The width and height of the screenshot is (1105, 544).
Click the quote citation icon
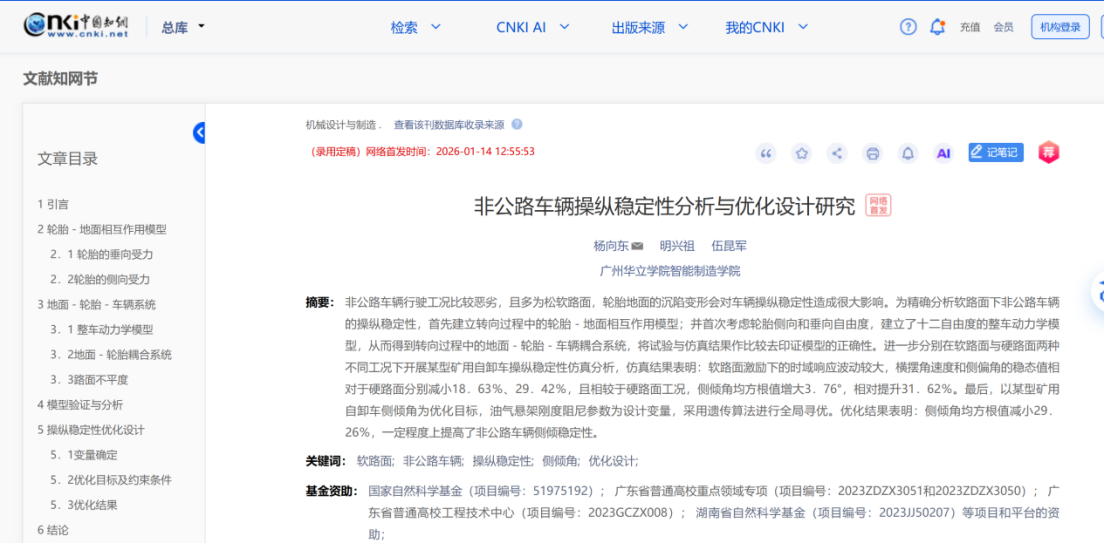tap(766, 153)
